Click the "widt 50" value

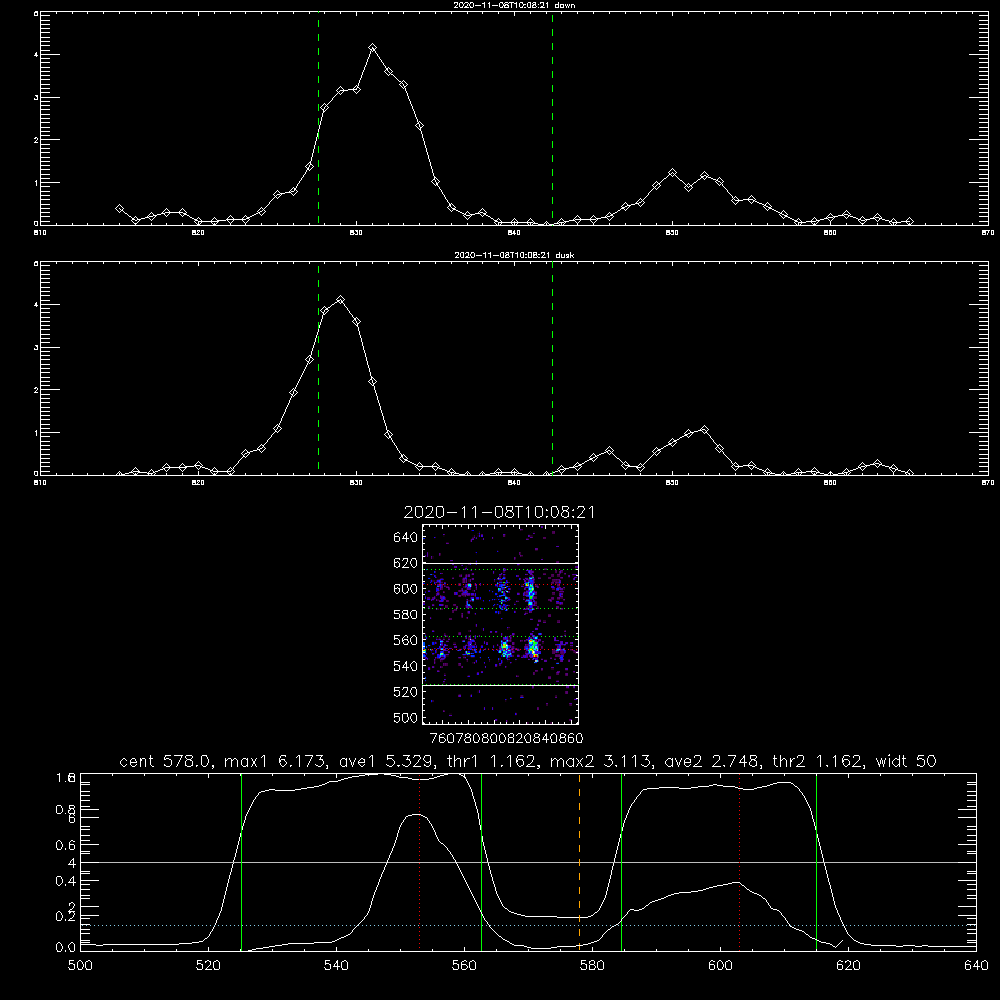coord(906,761)
